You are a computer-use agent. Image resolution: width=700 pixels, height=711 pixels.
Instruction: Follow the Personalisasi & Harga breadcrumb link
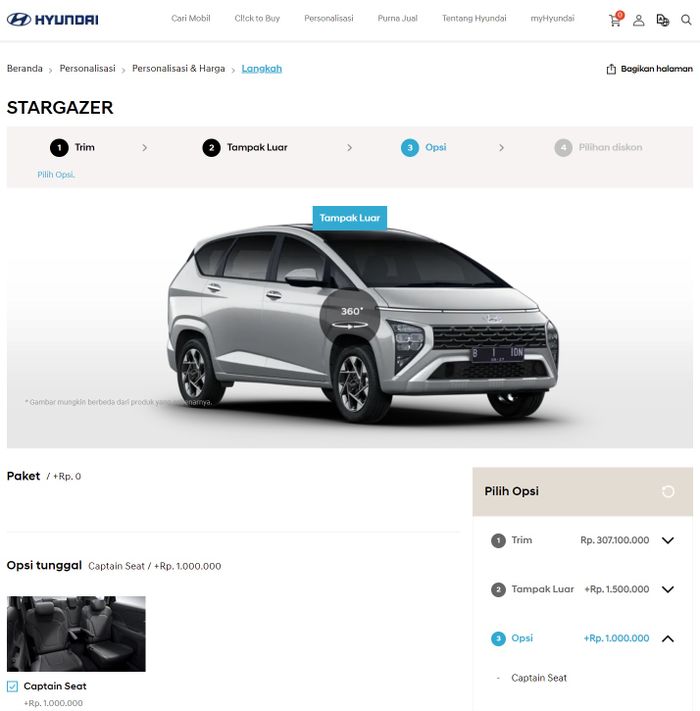click(x=179, y=68)
